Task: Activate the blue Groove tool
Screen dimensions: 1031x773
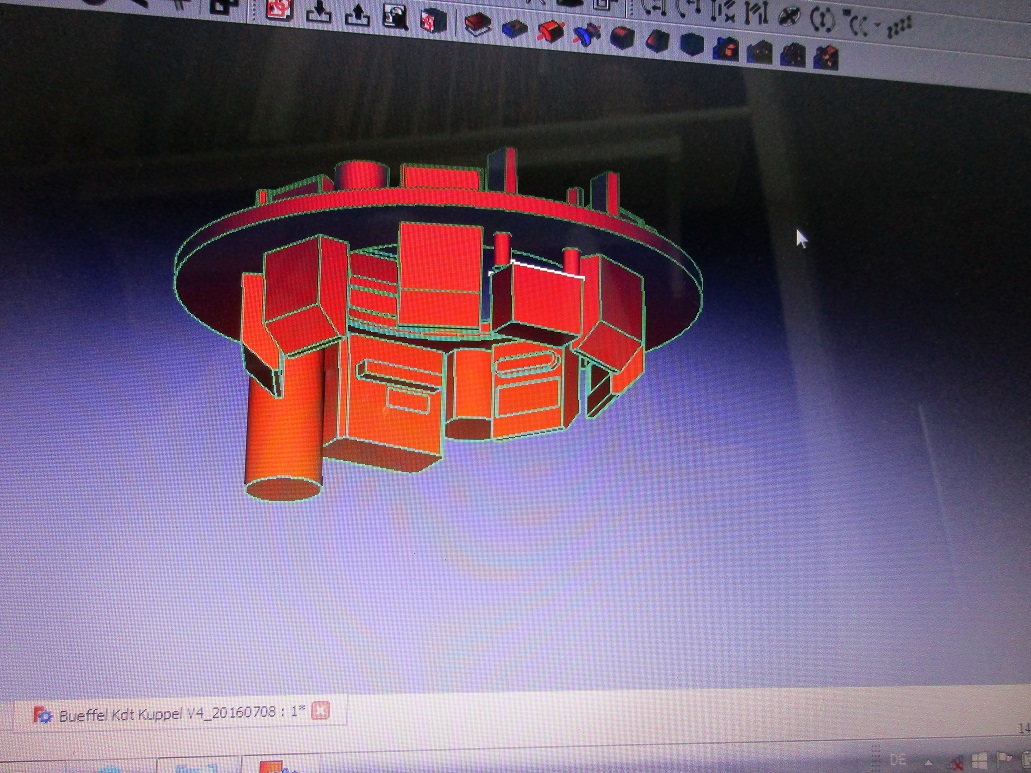Action: click(x=586, y=36)
